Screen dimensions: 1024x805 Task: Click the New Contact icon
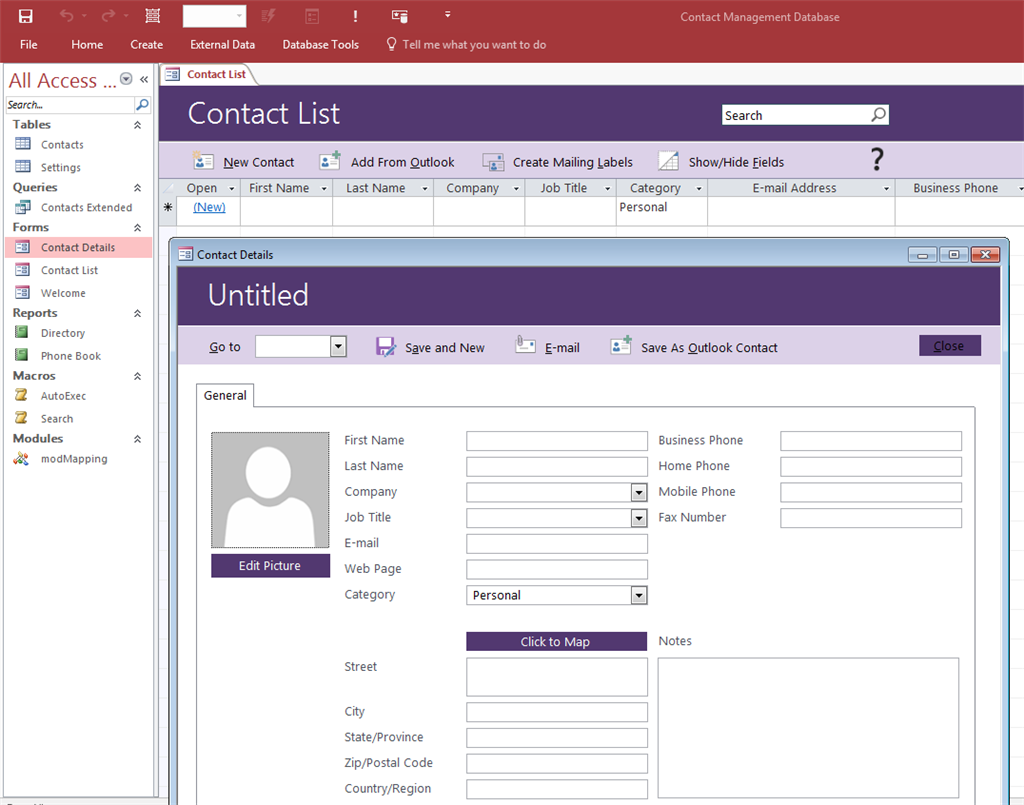(x=204, y=161)
